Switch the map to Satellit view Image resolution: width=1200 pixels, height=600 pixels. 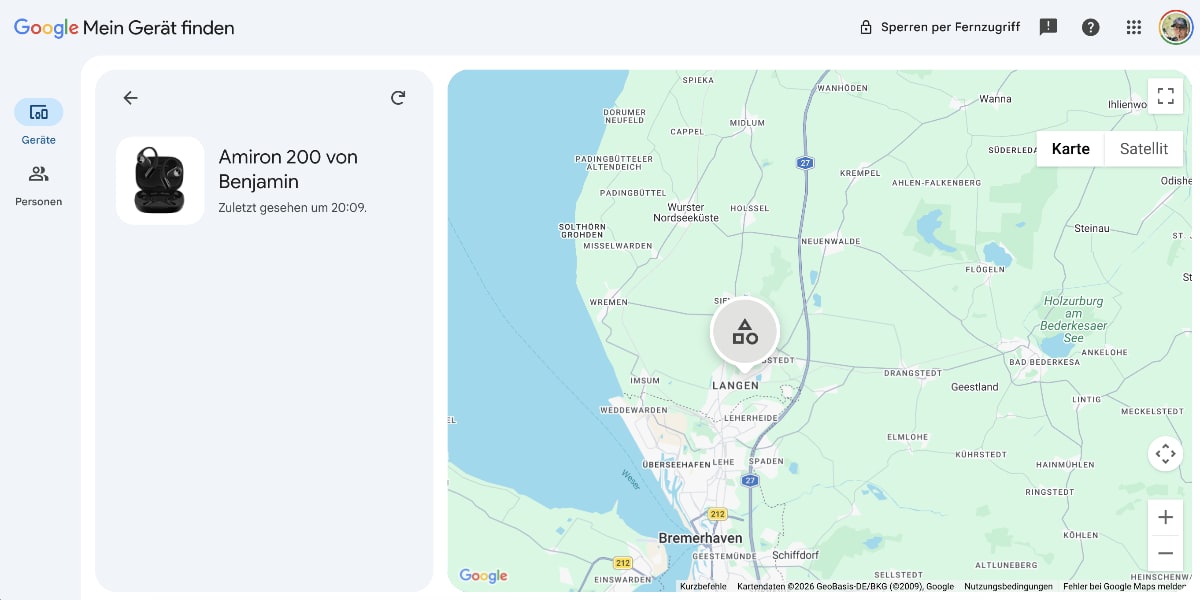1143,148
